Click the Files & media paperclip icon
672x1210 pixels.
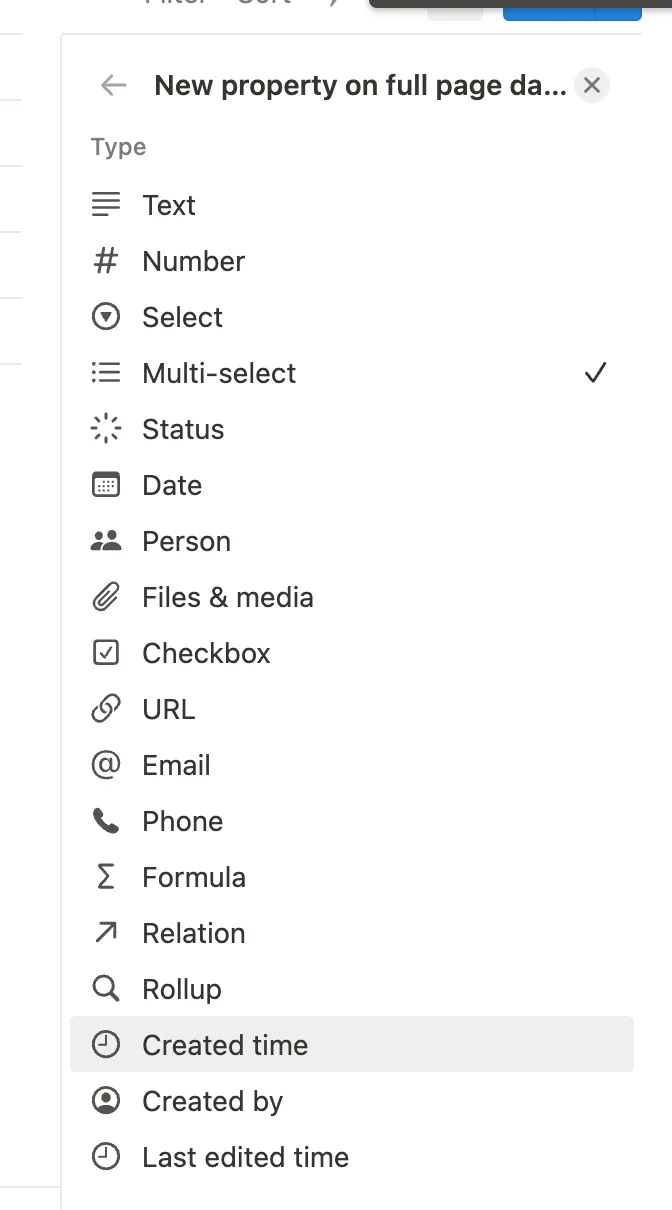point(105,597)
